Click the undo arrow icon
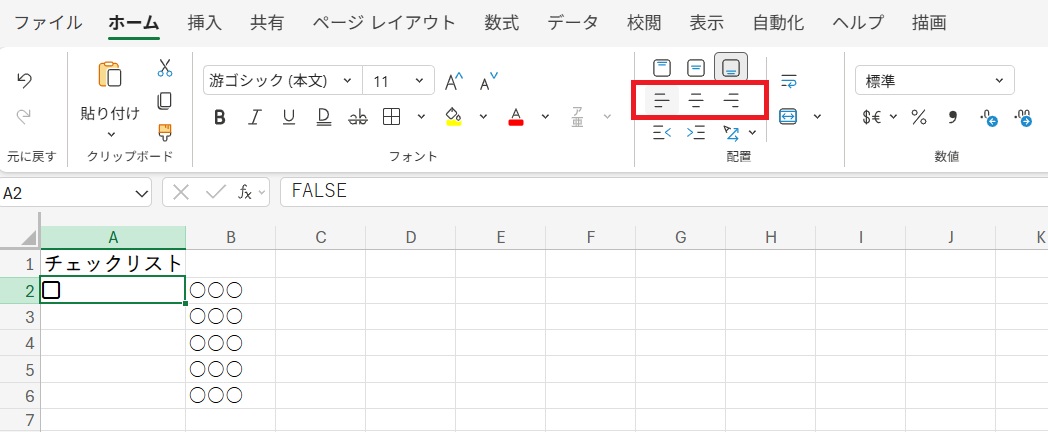Viewport: 1048px width, 432px height. point(26,81)
